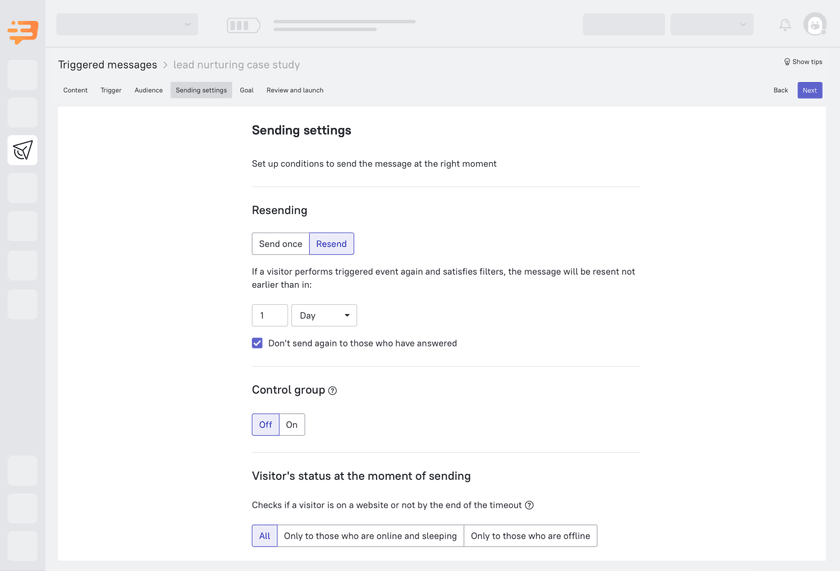Expand the top-right header dropdown
Image resolution: width=840 pixels, height=571 pixels.
pos(712,24)
